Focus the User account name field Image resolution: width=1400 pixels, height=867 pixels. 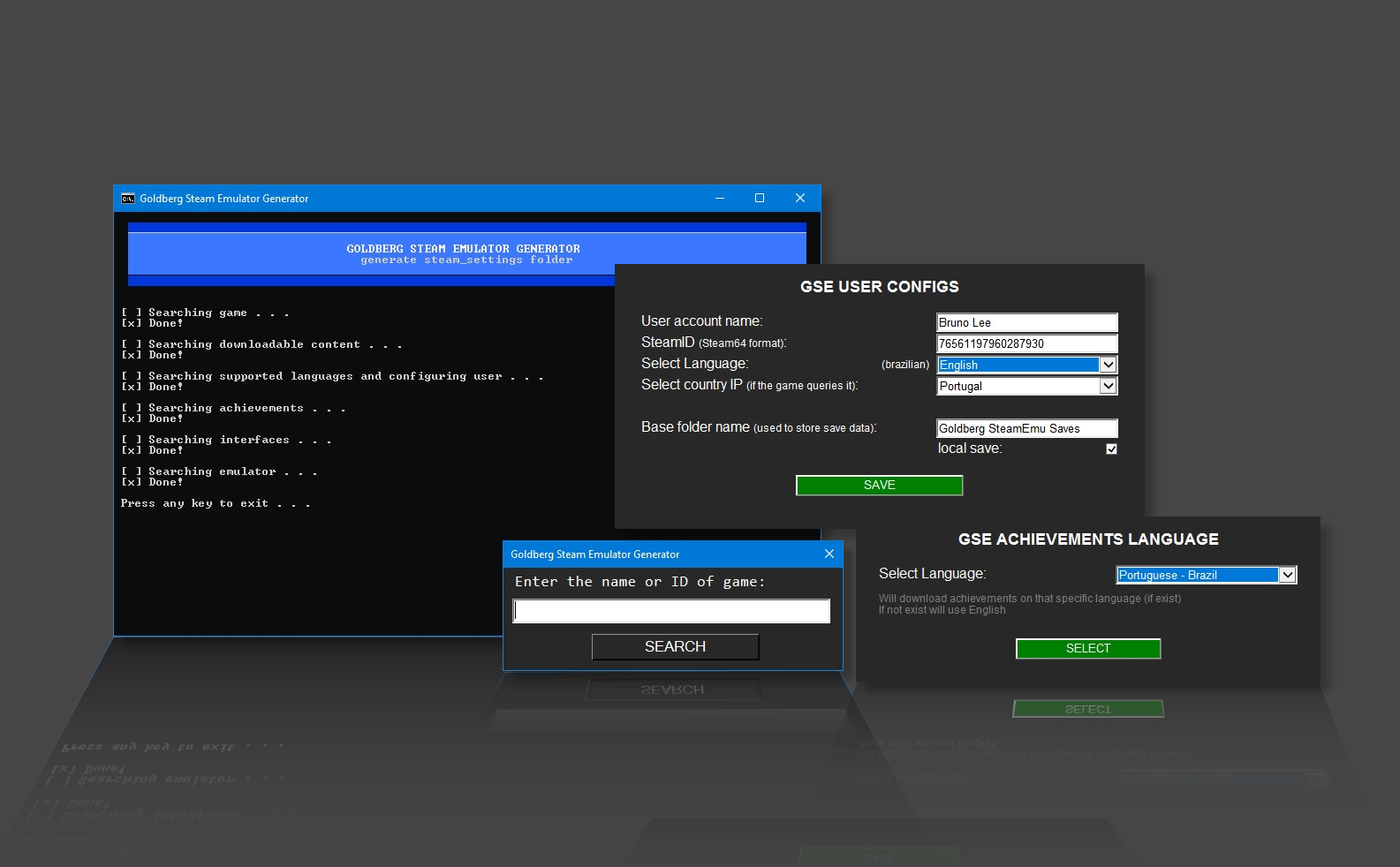[1027, 322]
